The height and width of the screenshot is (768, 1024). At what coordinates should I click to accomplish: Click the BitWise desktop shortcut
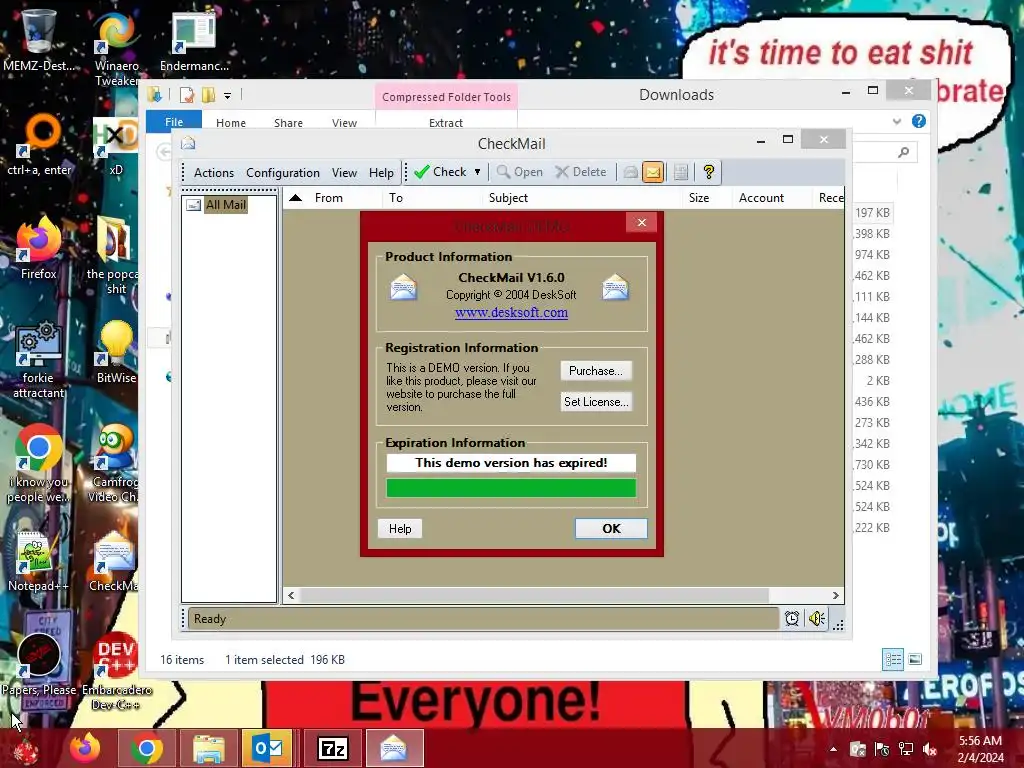click(x=116, y=353)
